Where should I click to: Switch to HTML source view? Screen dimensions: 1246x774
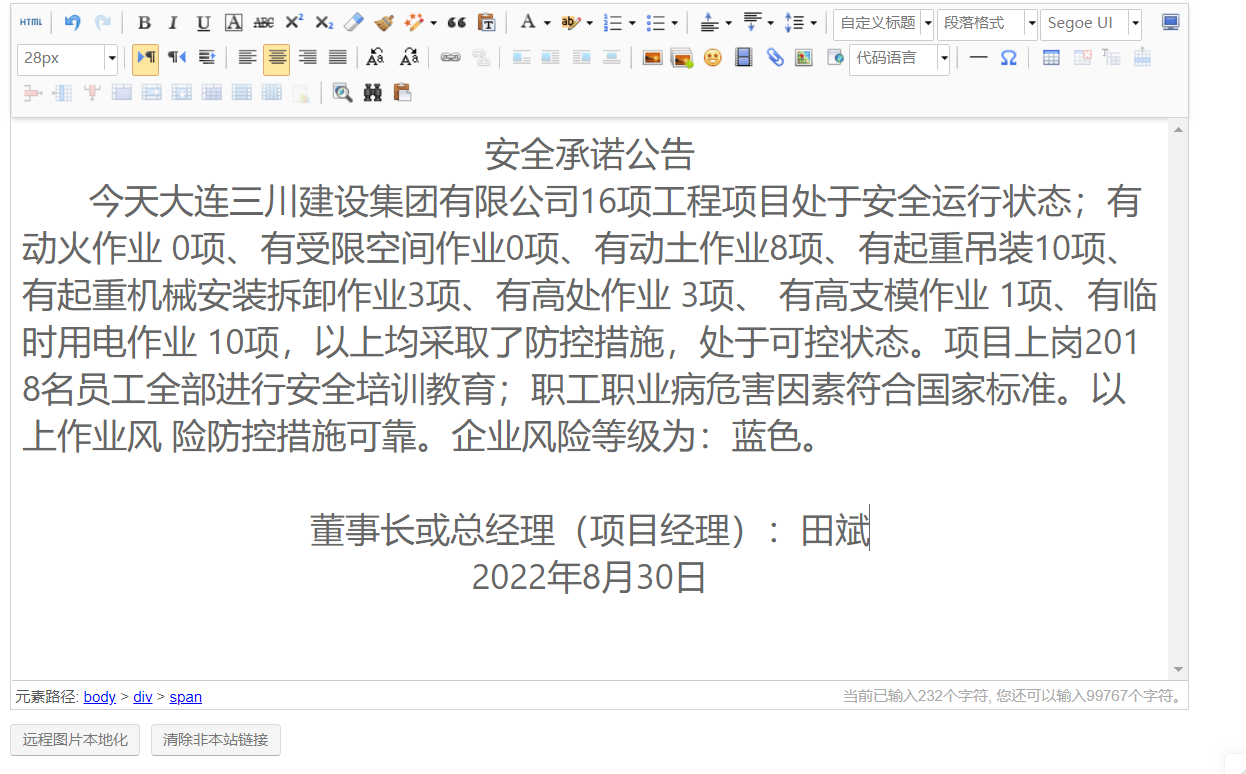click(x=31, y=22)
